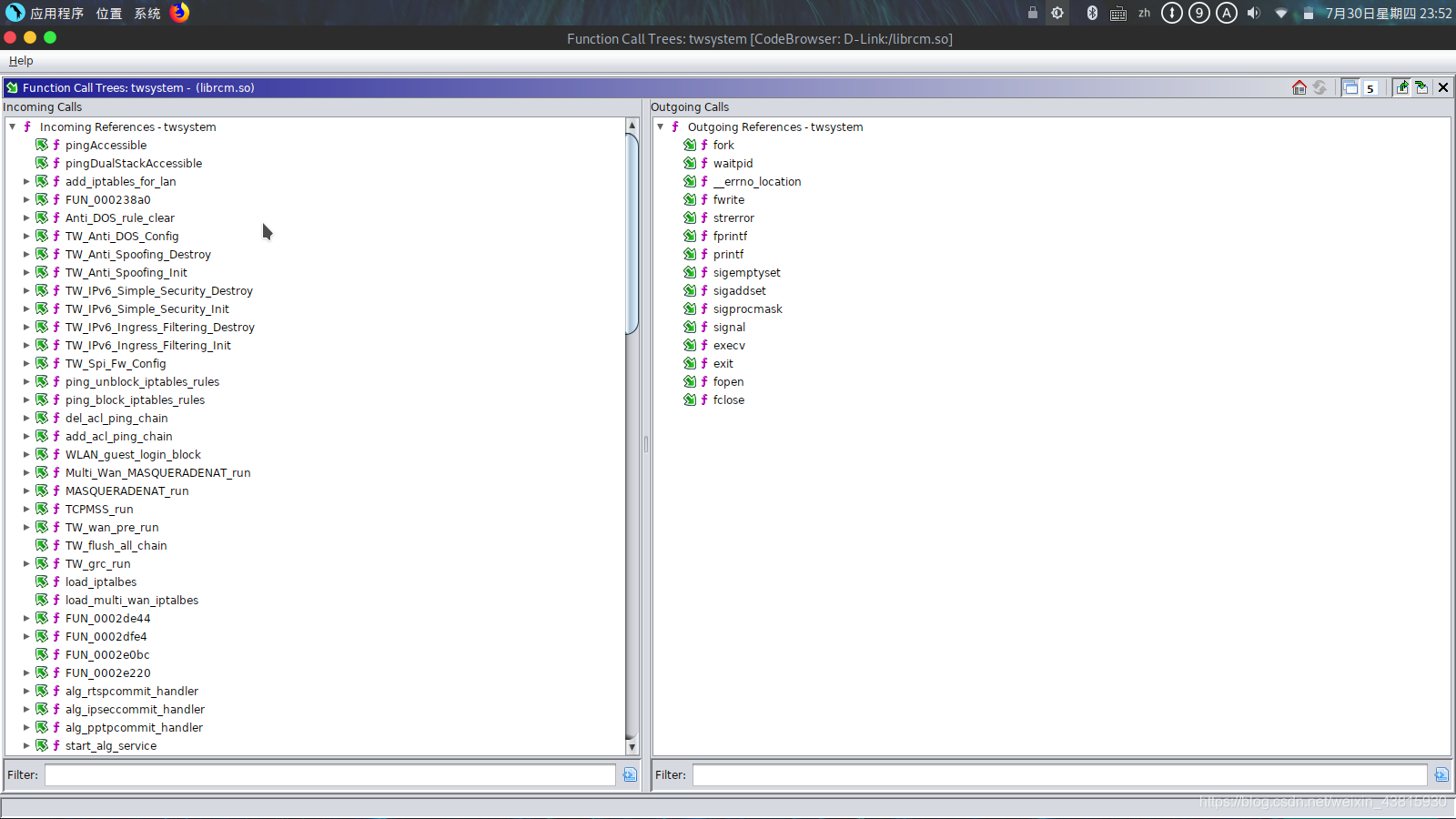
Task: Expand the FUN_0002e220 node
Action: click(26, 672)
